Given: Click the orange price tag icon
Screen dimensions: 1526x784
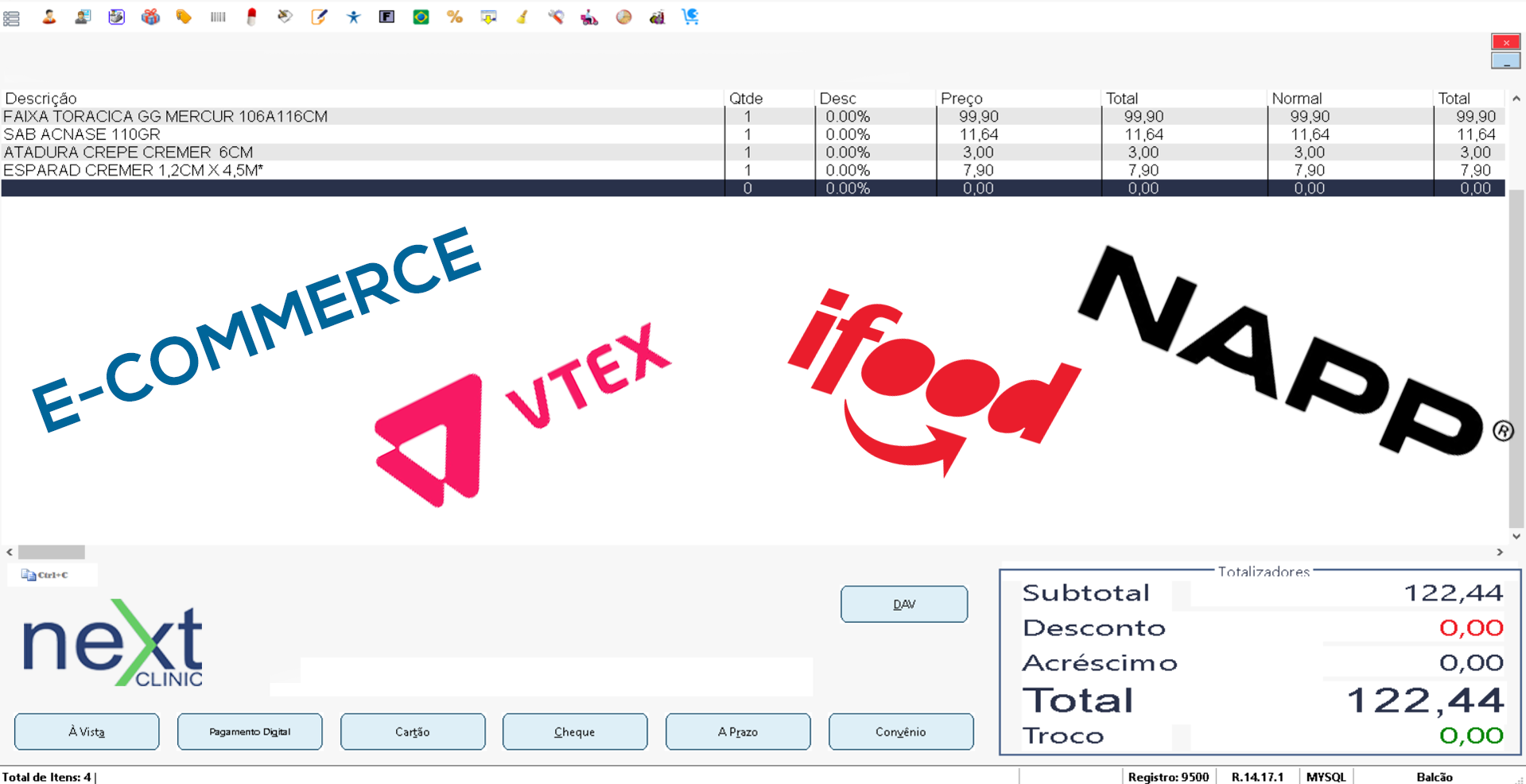Looking at the screenshot, I should (184, 17).
